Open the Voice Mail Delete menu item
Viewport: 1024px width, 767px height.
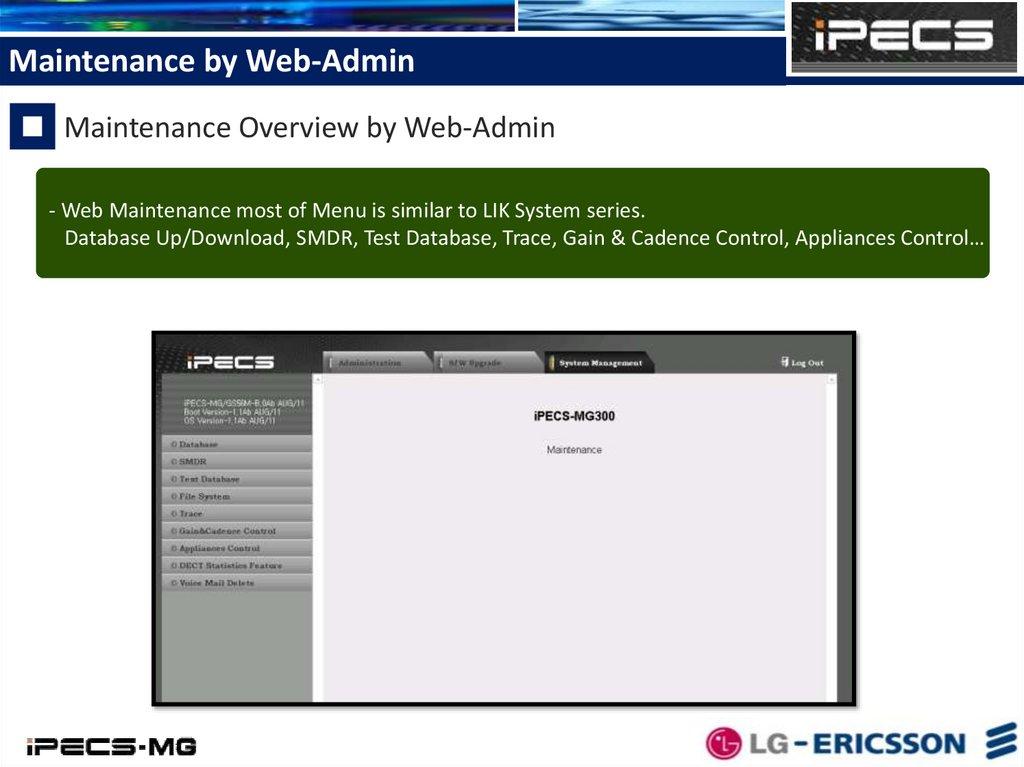coord(237,583)
